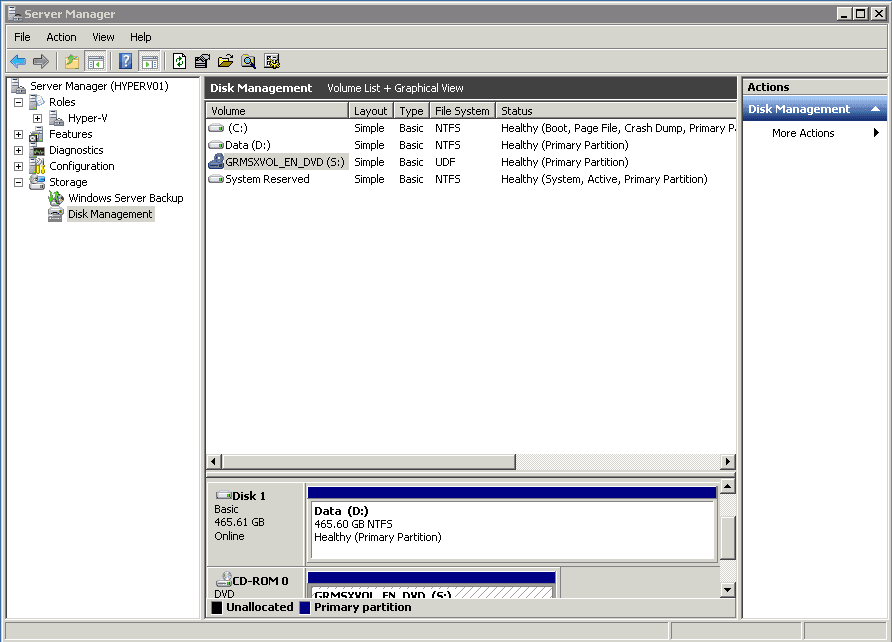The image size is (892, 642).
Task: Sort by File System column header
Action: (x=462, y=111)
